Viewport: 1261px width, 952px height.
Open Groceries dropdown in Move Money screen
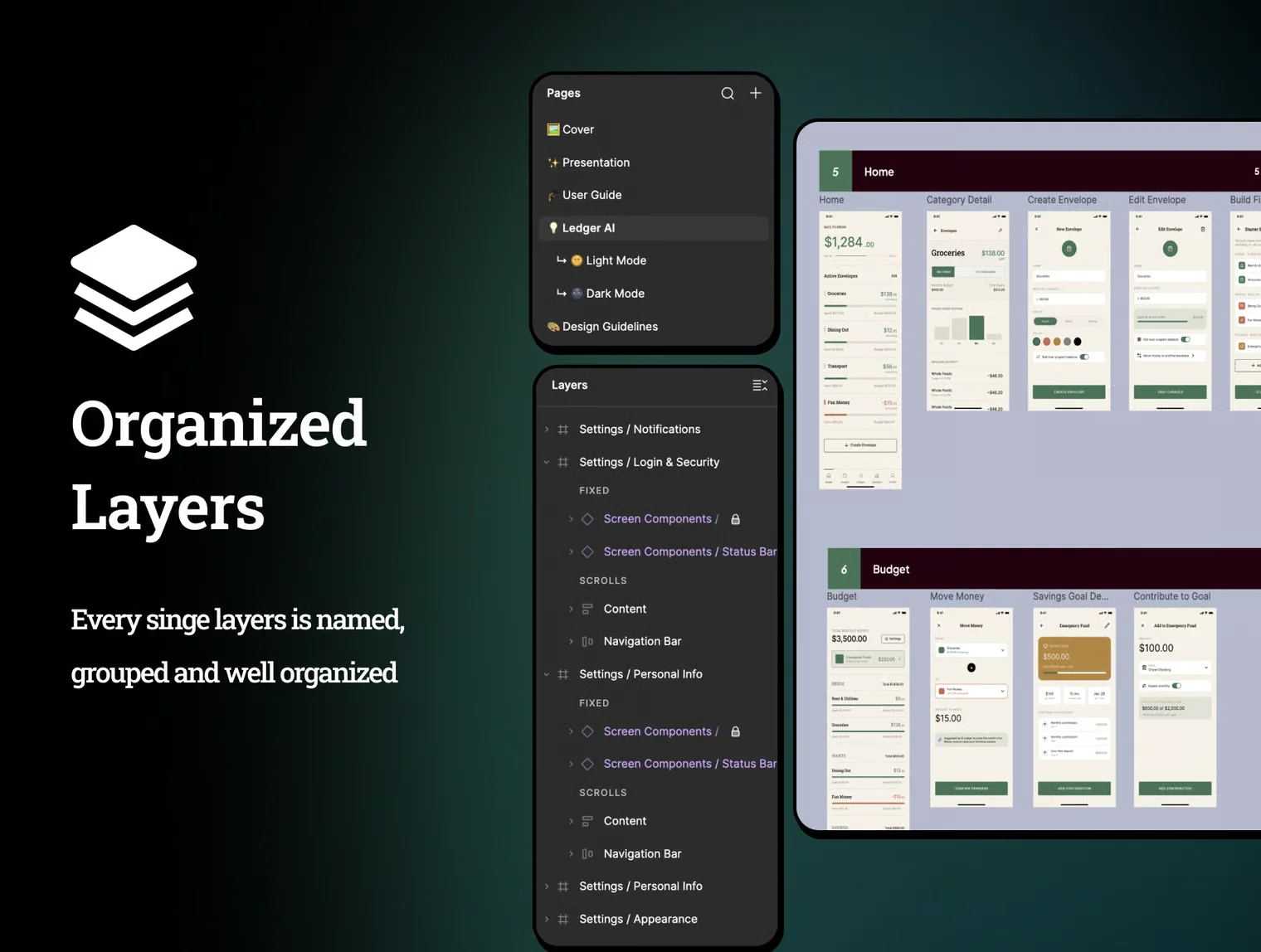point(971,650)
